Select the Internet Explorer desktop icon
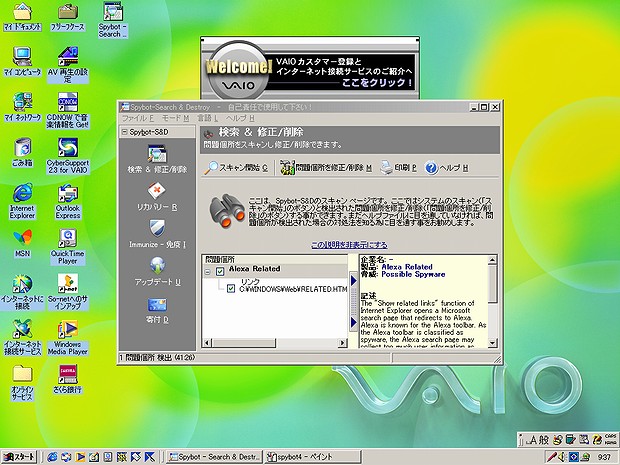Screen dimensions: 620x465 22,201
